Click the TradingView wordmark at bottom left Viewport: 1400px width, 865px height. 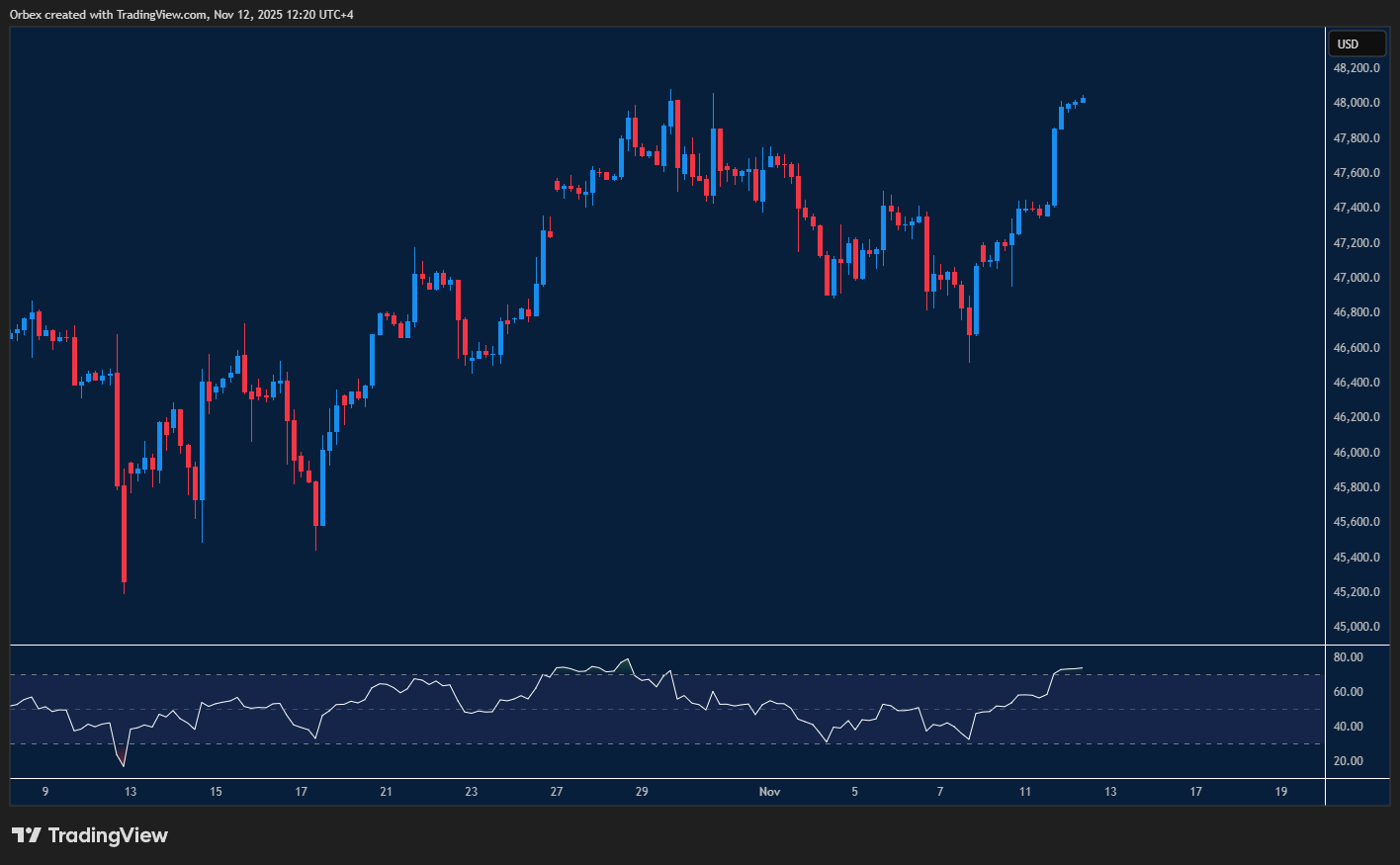[108, 835]
